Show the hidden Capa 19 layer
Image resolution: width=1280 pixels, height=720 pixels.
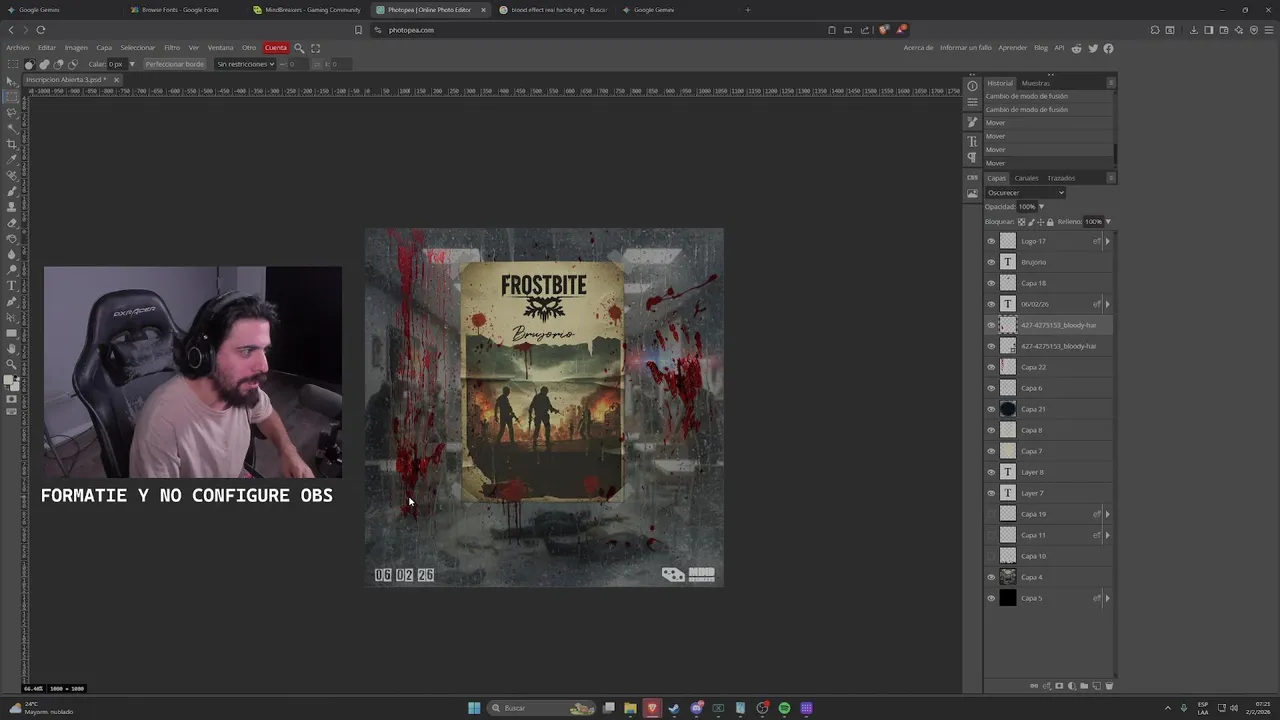[991, 514]
